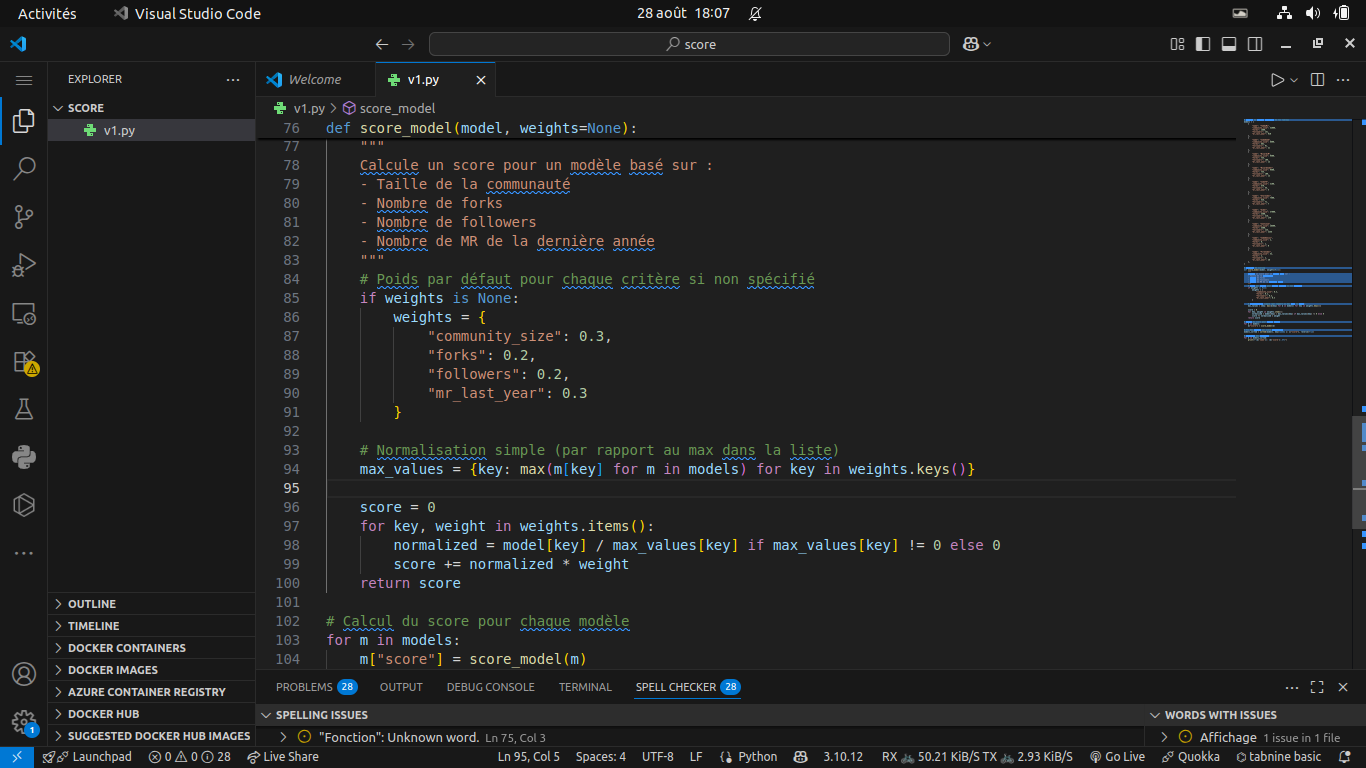Expand the "Fonction" unknown word issue
The height and width of the screenshot is (768, 1366).
[283, 737]
